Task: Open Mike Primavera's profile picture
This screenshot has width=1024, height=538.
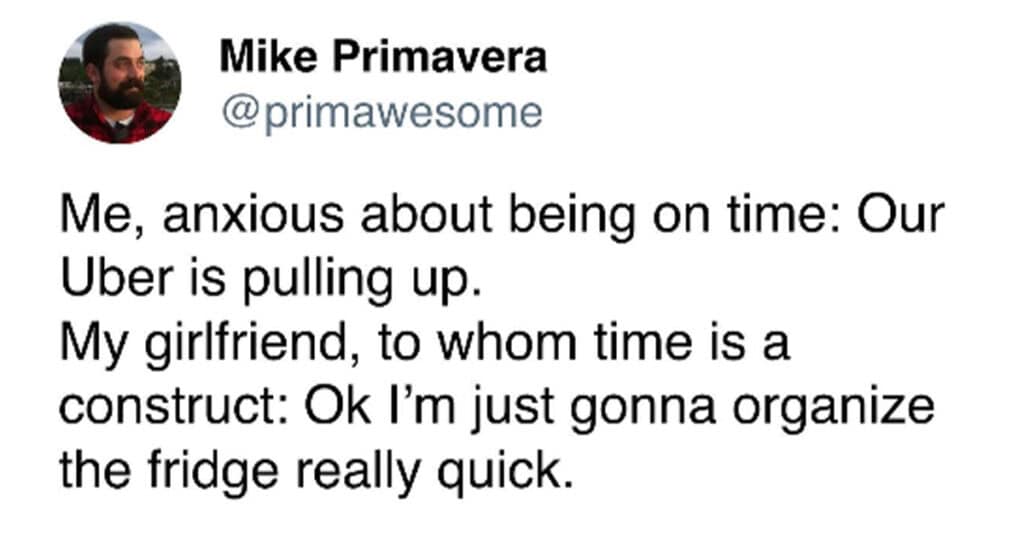Action: point(120,82)
